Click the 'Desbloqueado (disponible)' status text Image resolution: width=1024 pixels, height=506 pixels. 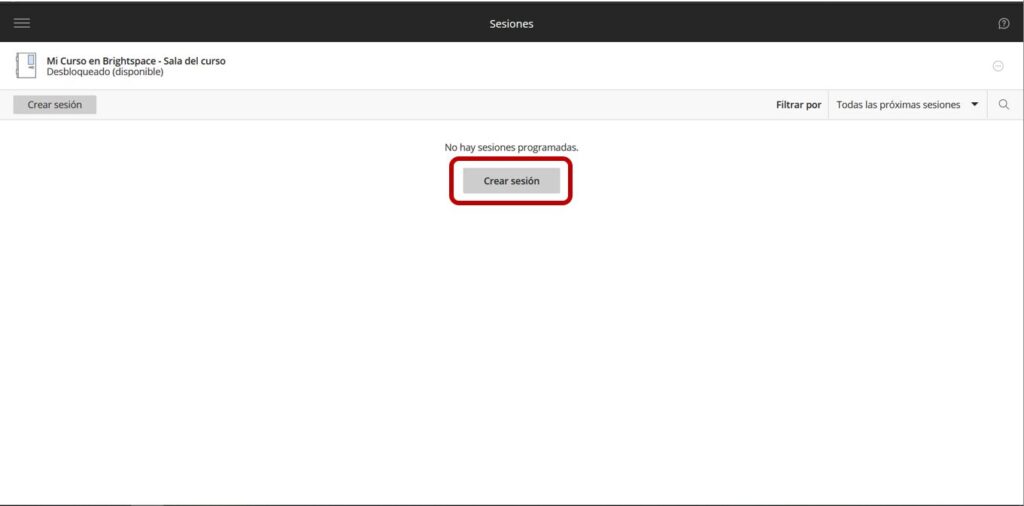(x=105, y=72)
